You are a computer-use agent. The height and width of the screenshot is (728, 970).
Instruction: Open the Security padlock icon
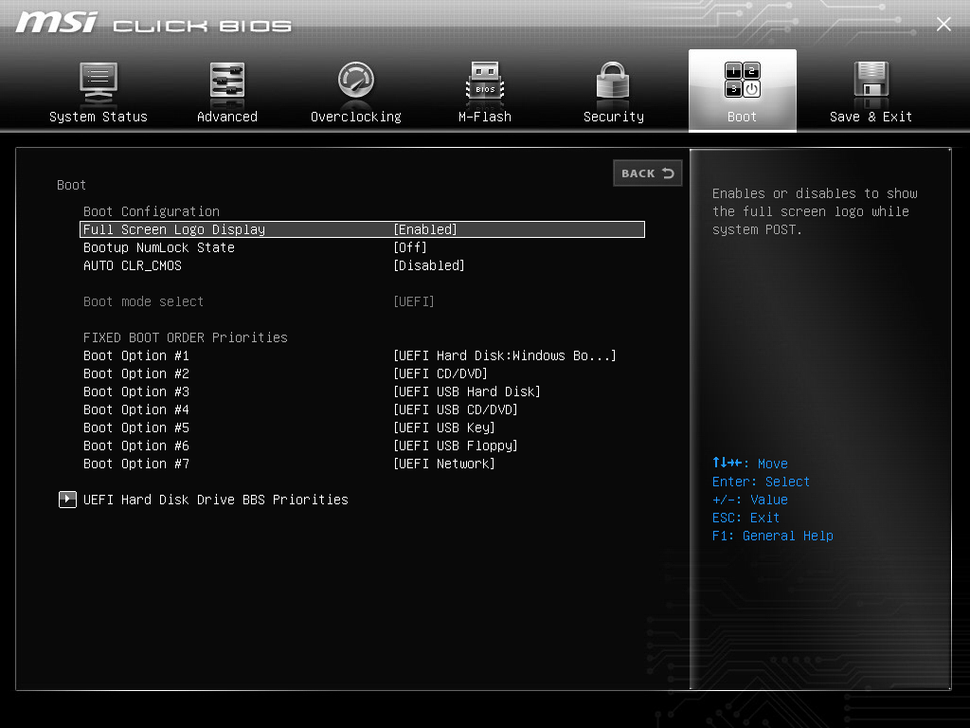pyautogui.click(x=613, y=81)
